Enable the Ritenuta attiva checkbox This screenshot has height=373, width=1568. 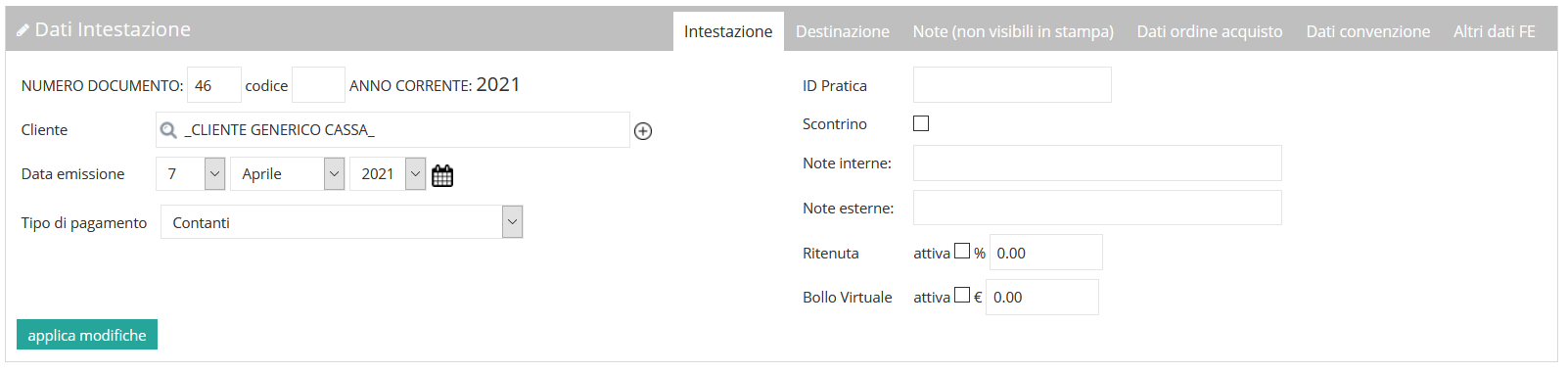pos(962,251)
